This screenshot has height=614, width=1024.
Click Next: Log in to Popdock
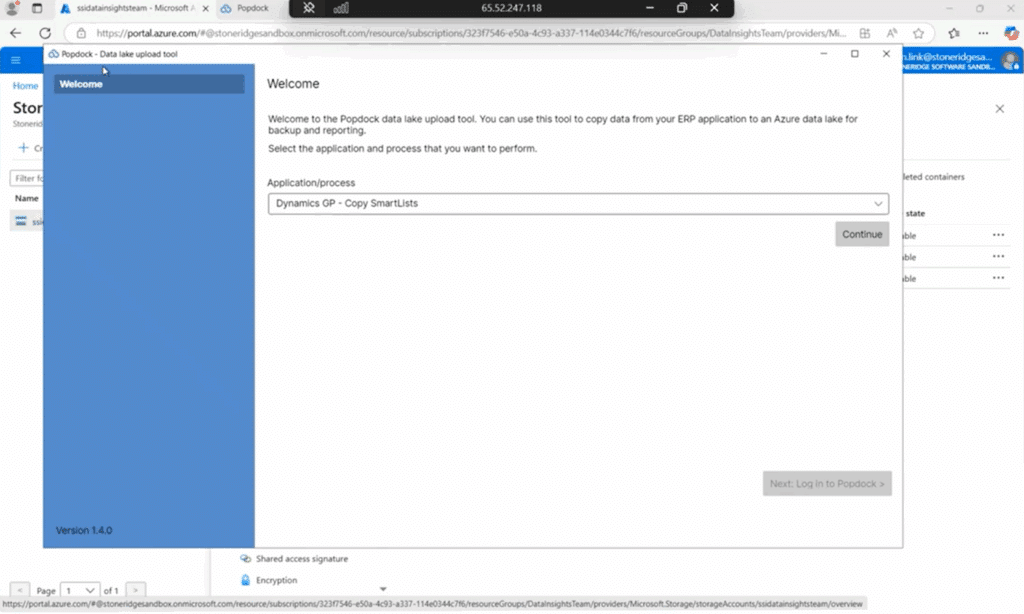tap(826, 483)
